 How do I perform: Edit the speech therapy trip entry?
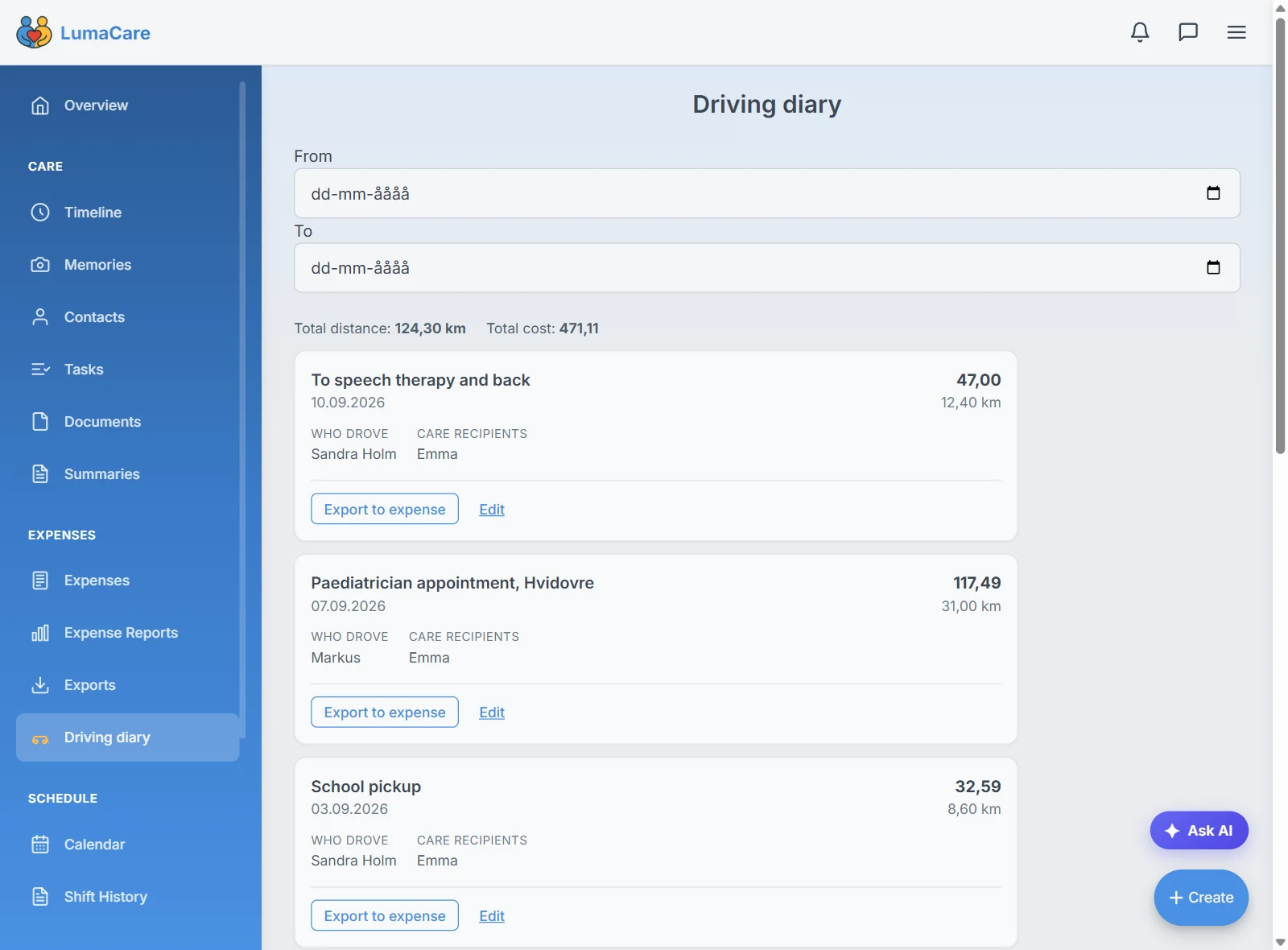492,510
